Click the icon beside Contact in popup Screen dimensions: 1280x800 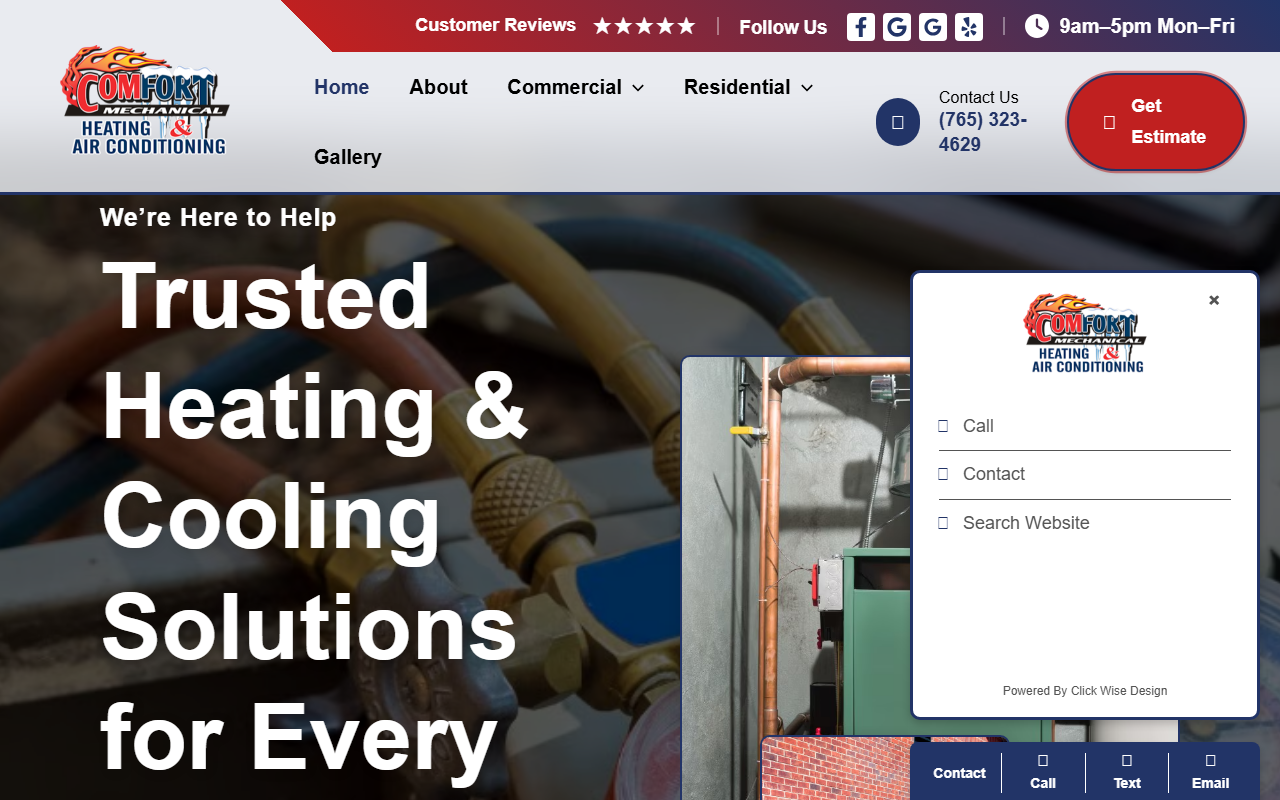pyautogui.click(x=943, y=474)
